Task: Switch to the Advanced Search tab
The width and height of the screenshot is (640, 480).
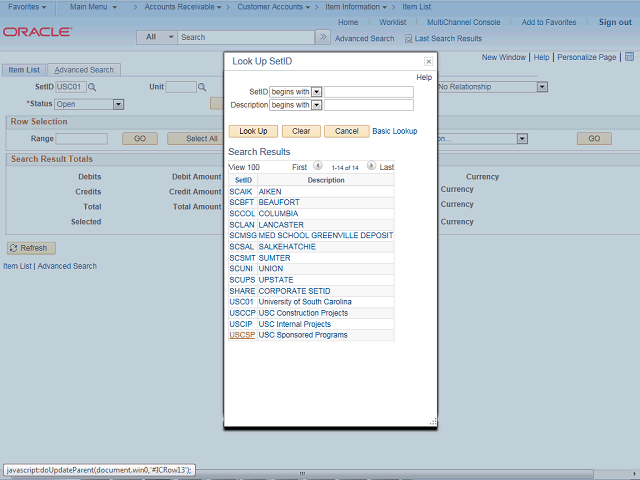Action: pyautogui.click(x=84, y=70)
